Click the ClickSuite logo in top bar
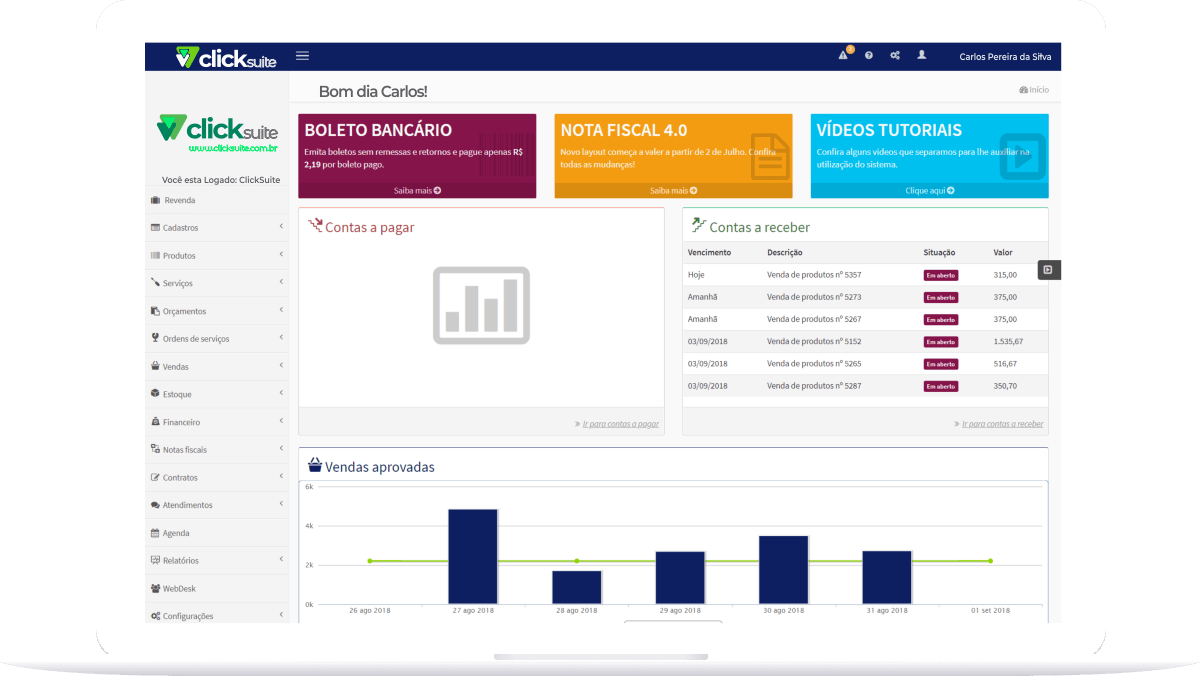 pyautogui.click(x=226, y=57)
